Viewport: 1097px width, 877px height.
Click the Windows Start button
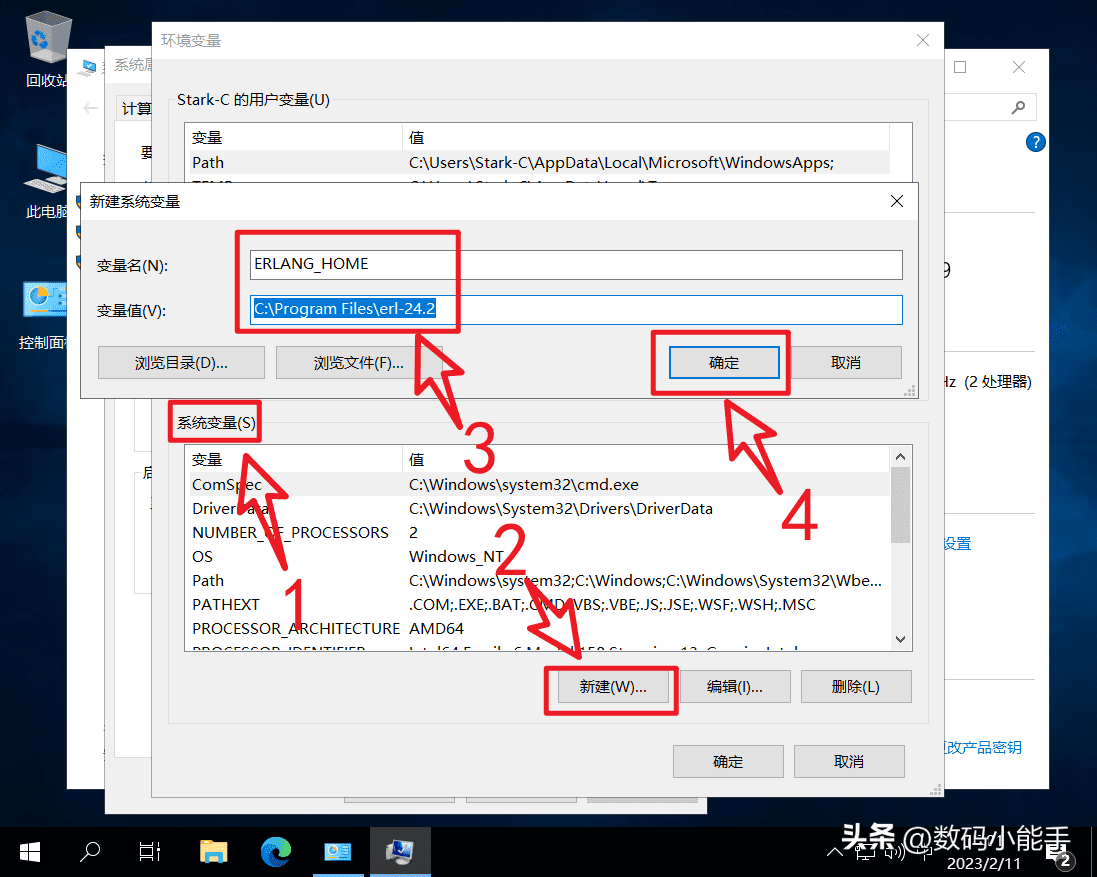(30, 851)
